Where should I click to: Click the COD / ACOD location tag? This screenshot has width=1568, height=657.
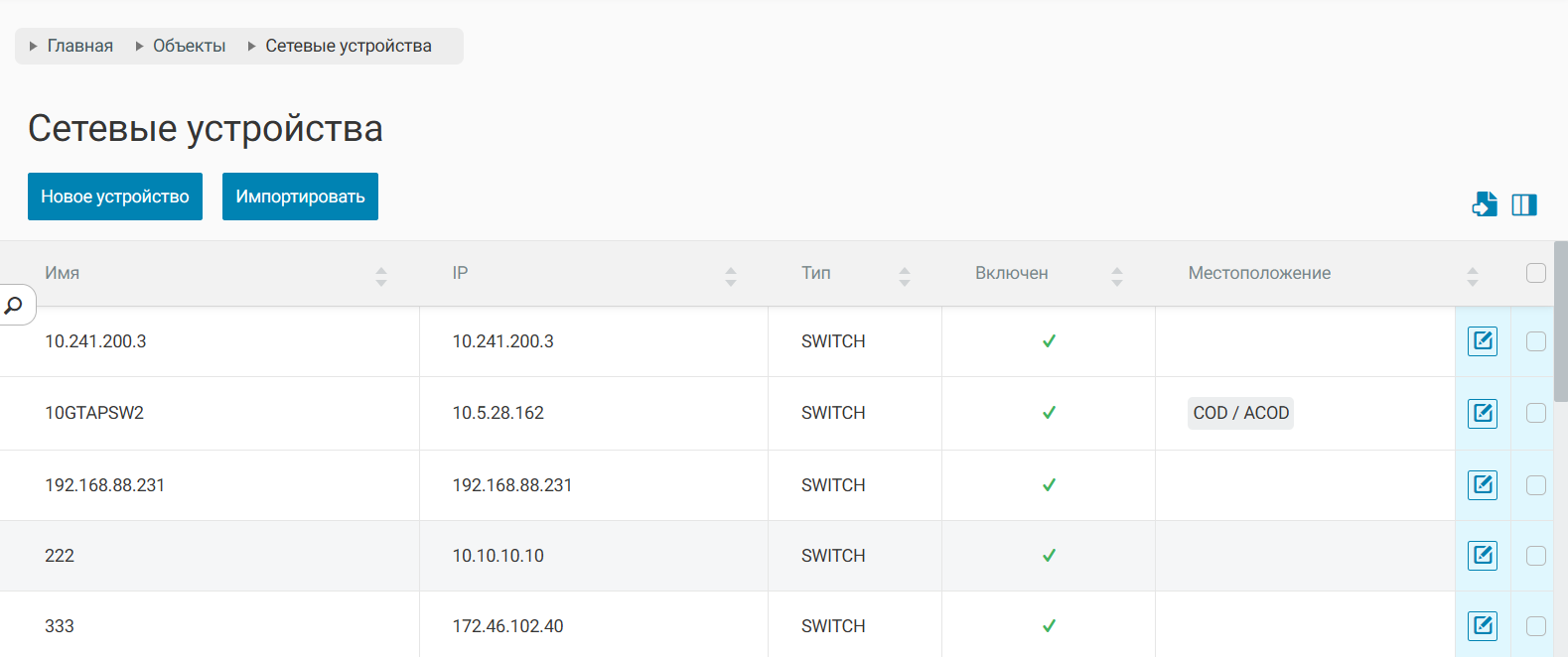click(x=1240, y=413)
